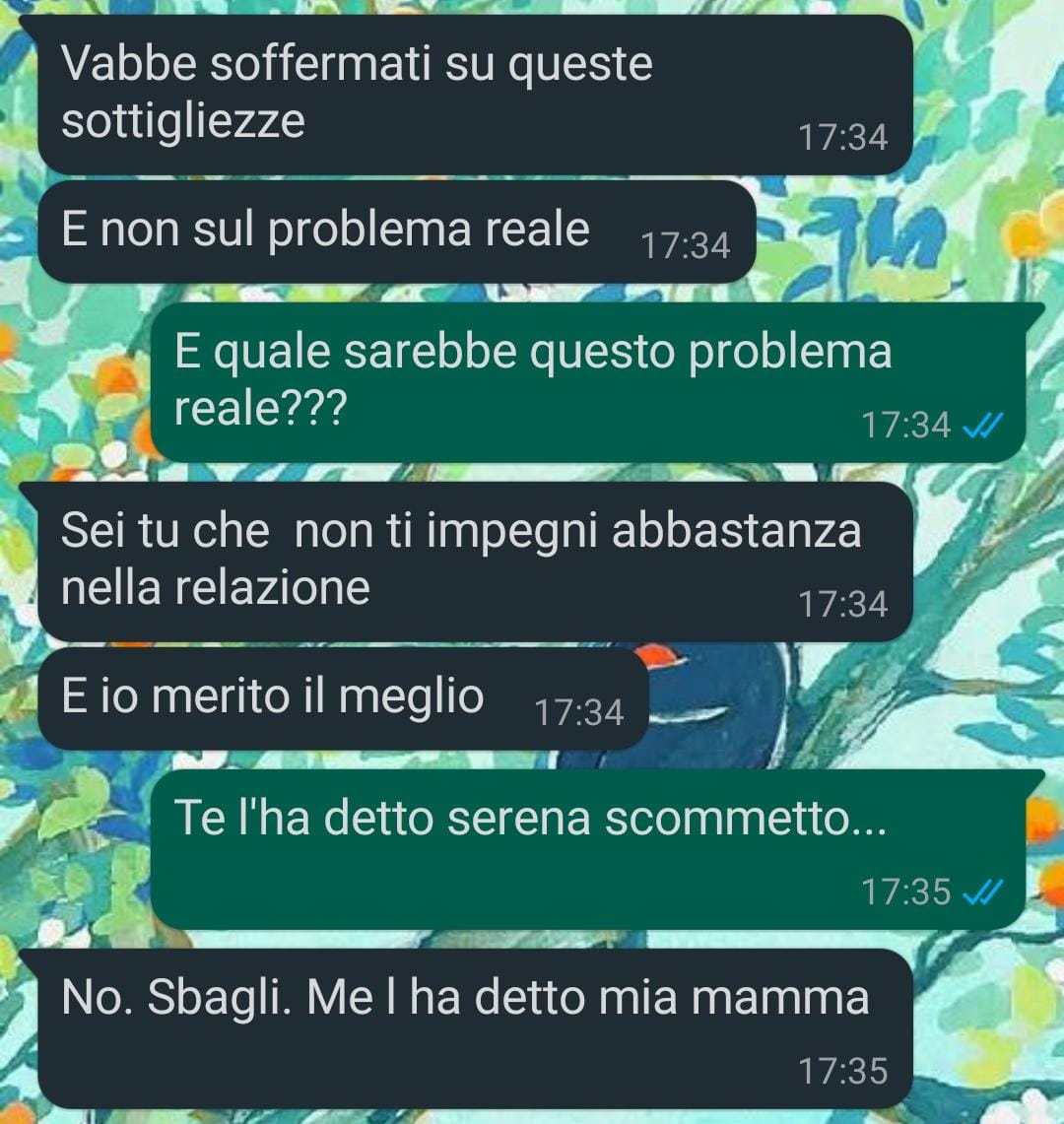1064x1124 pixels.
Task: Click the 17:34 timestamp on "sottigliezze" message
Action: click(x=843, y=138)
